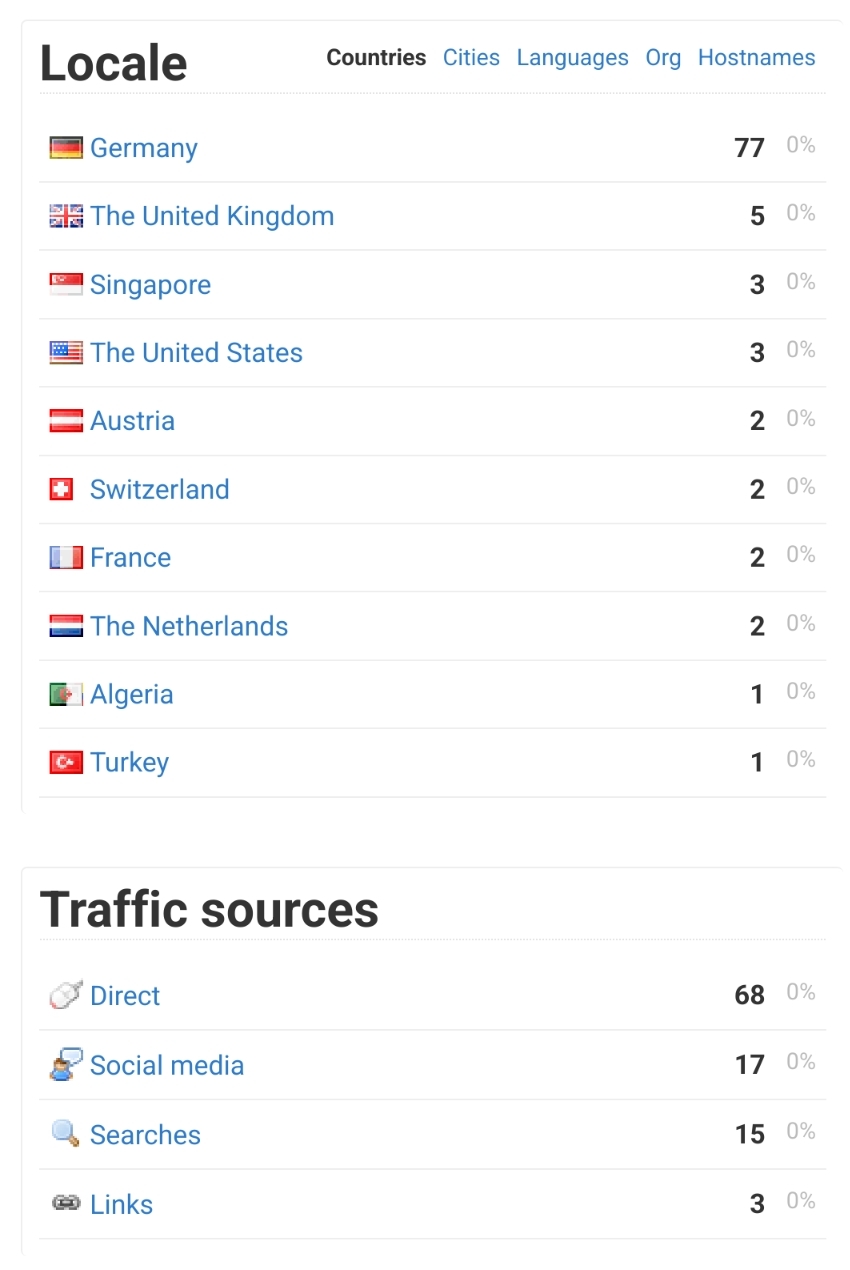Click the Searches traffic source link

coord(145,1135)
